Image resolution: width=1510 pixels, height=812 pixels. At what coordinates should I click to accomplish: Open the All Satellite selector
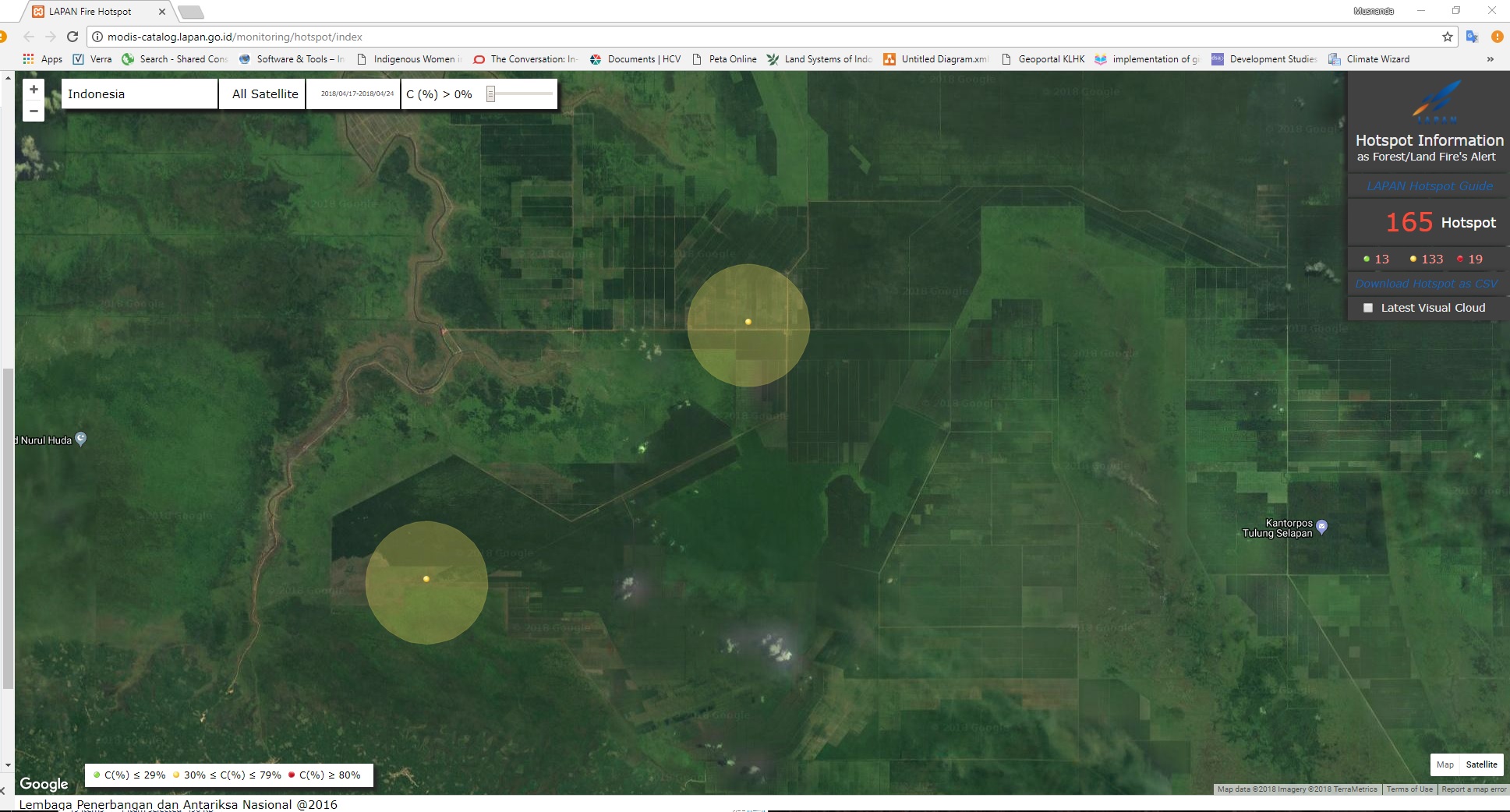264,94
